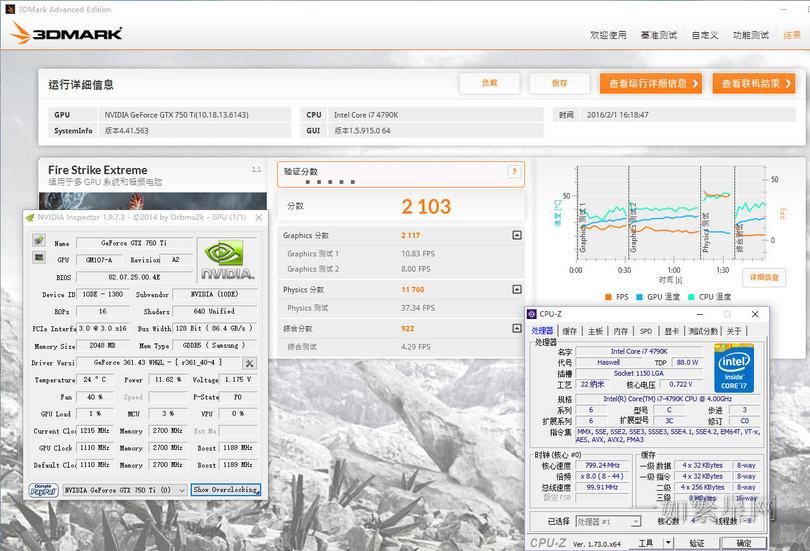The width and height of the screenshot is (810, 551).
Task: Click the 保存 button in 3DMark
Action: [559, 83]
